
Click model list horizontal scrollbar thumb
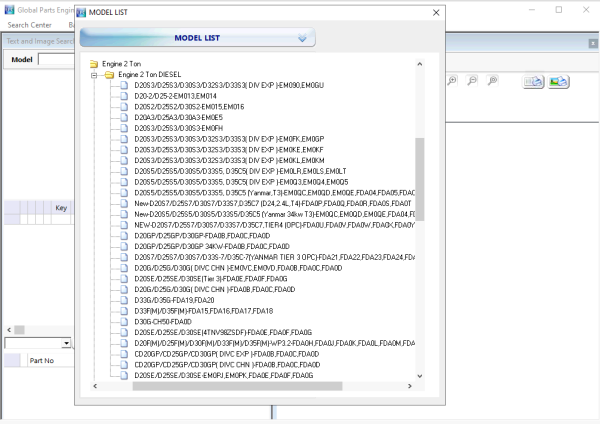click(x=237, y=386)
